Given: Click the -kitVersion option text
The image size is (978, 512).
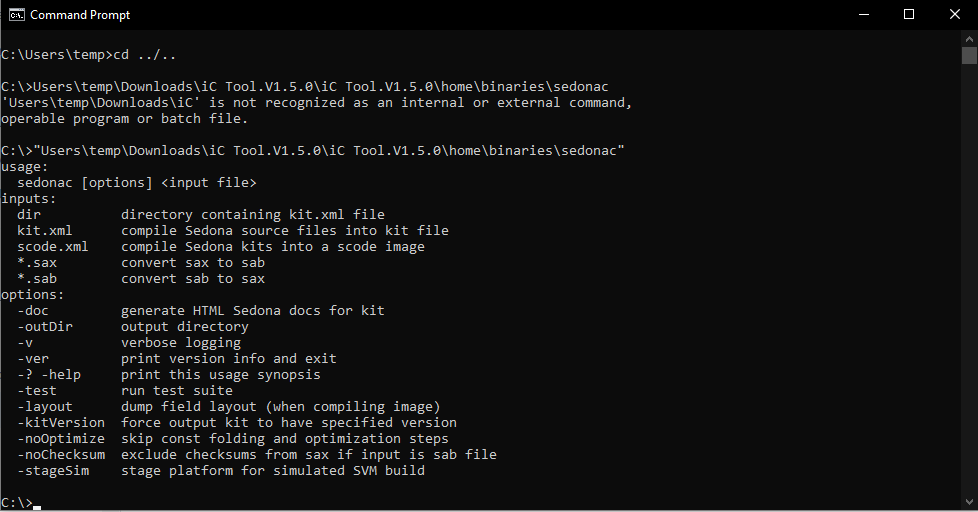Looking at the screenshot, I should 61,423.
